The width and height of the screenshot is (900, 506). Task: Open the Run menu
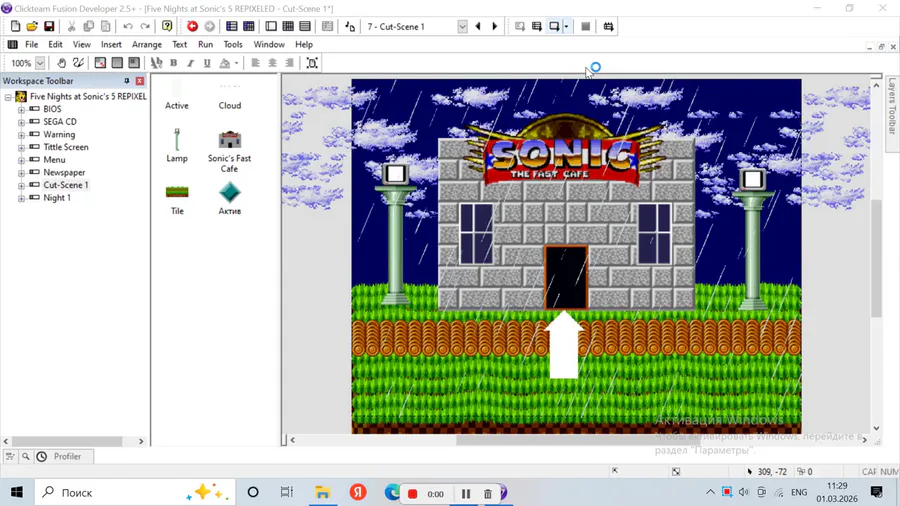(x=205, y=44)
